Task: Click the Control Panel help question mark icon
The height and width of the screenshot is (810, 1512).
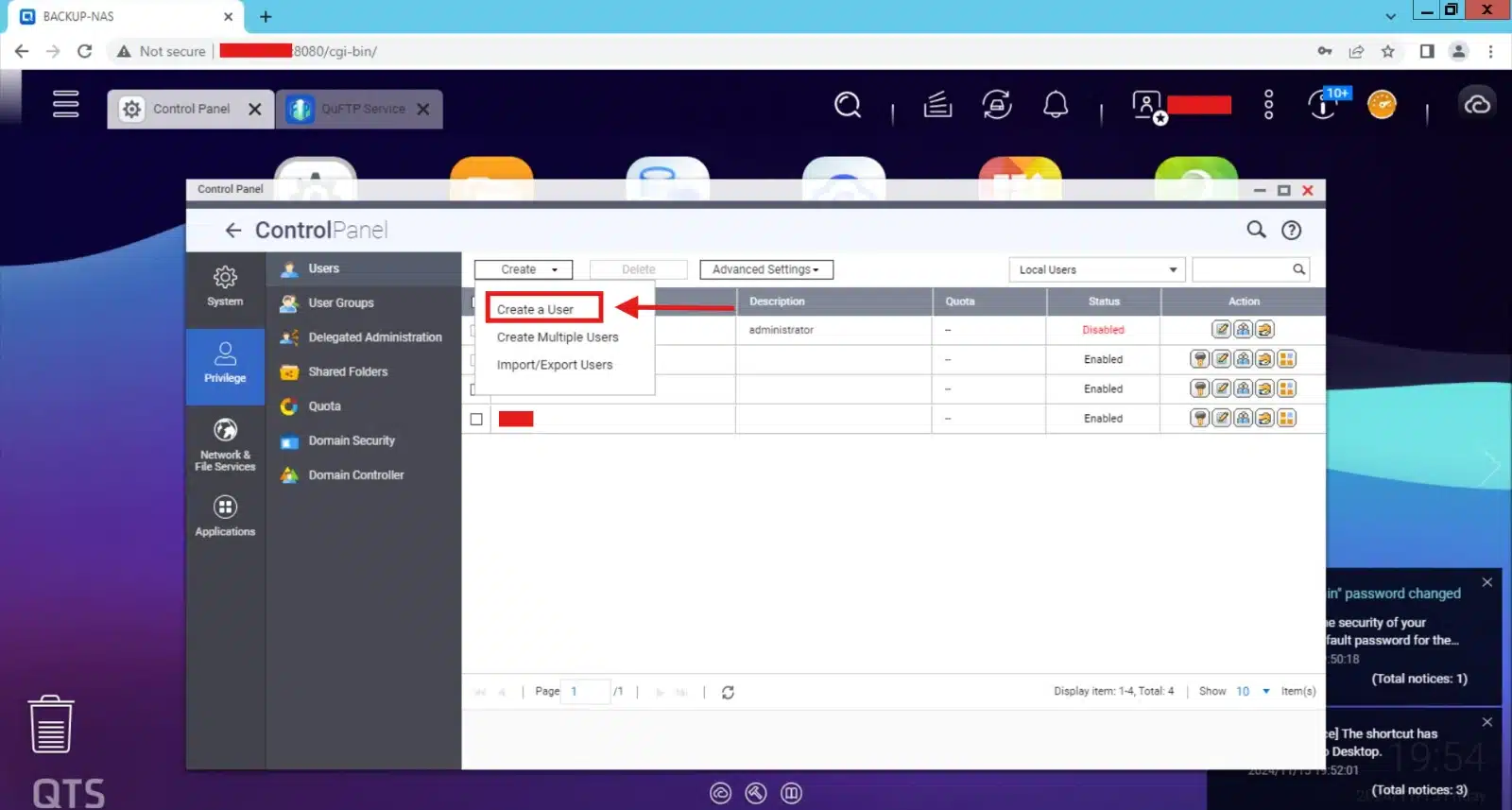Action: [1291, 230]
